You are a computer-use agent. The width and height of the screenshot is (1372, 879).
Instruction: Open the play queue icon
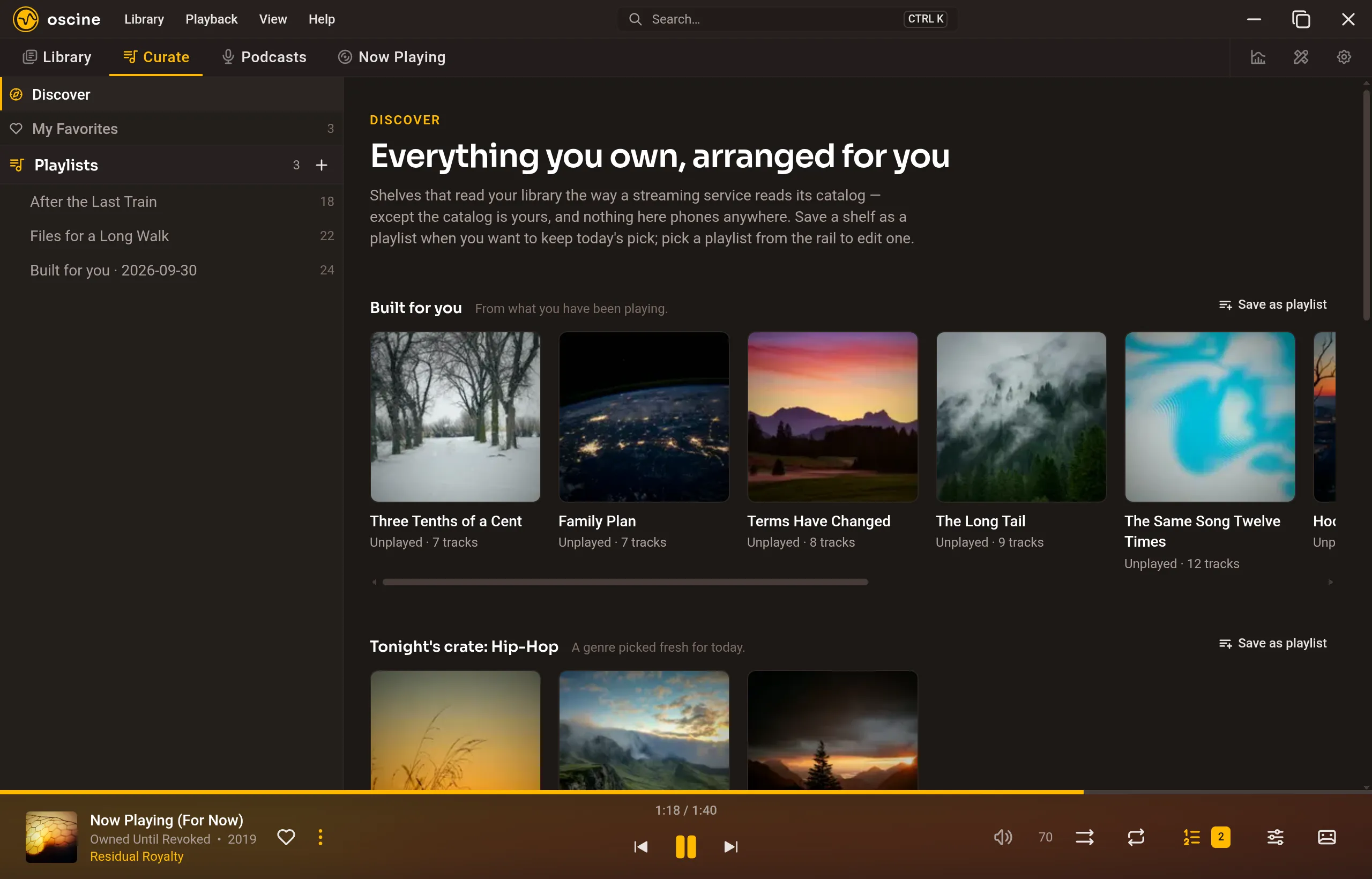(1191, 837)
